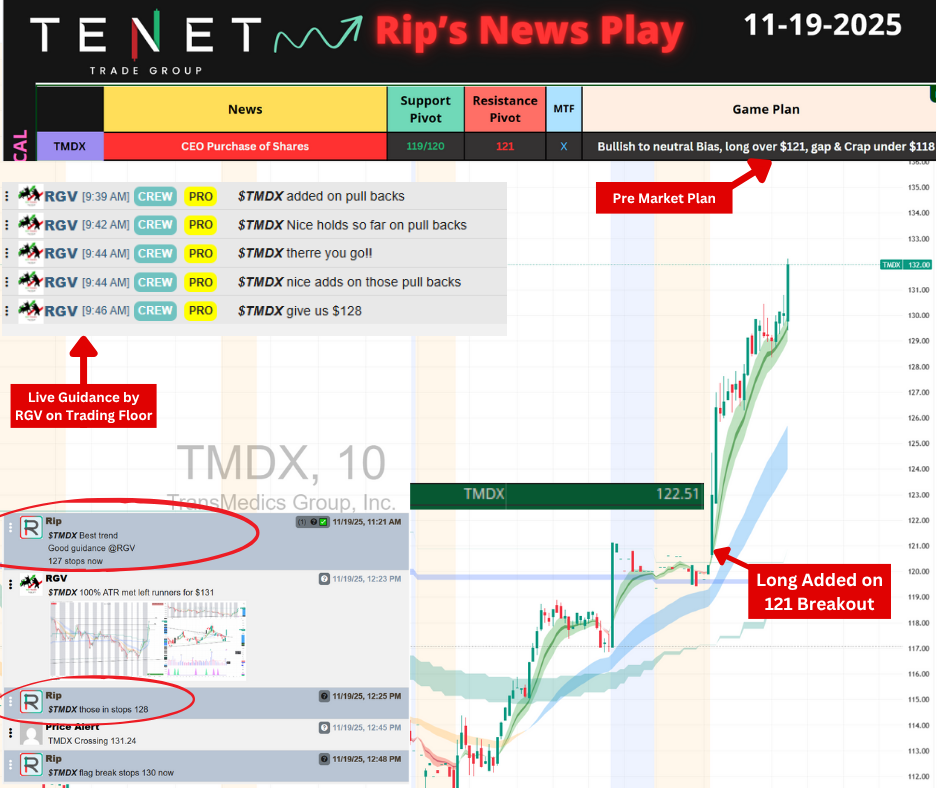The height and width of the screenshot is (788, 940).
Task: Click Price Alert's gray profile avatar
Action: pos(31,736)
